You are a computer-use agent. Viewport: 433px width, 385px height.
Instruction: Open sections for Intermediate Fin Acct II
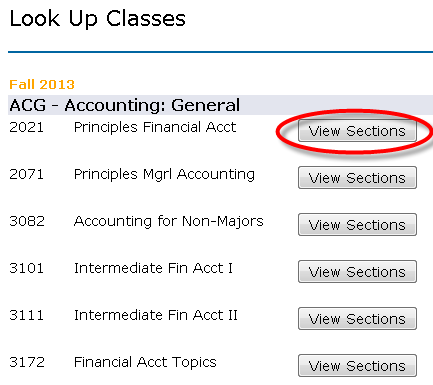coord(357,319)
